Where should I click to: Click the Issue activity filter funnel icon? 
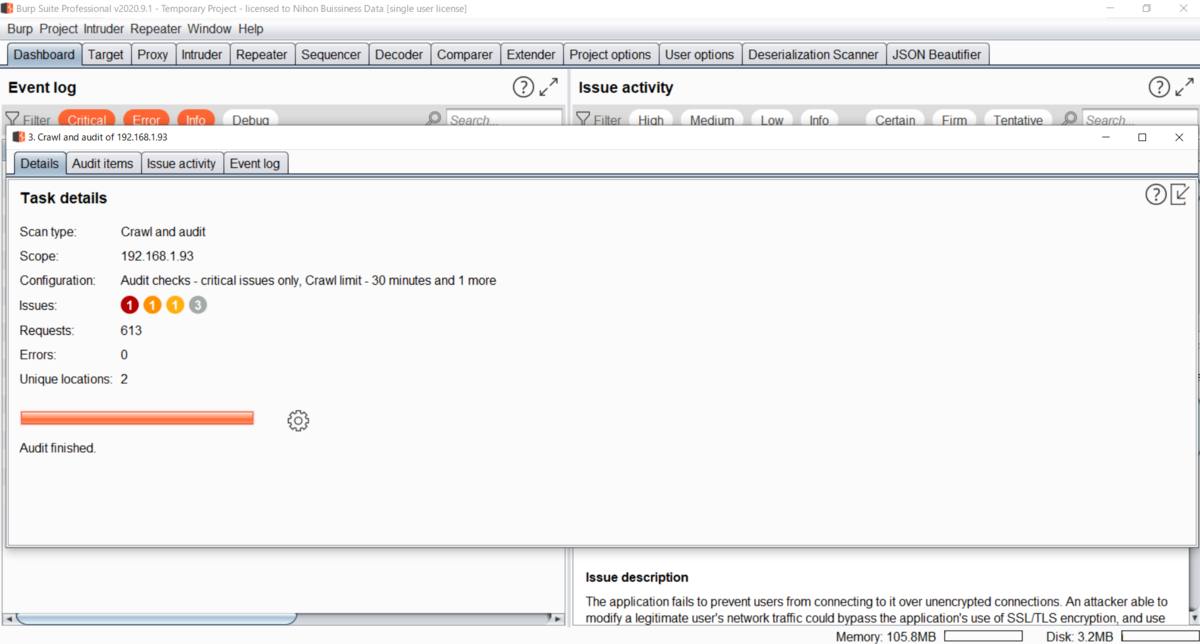click(x=584, y=120)
